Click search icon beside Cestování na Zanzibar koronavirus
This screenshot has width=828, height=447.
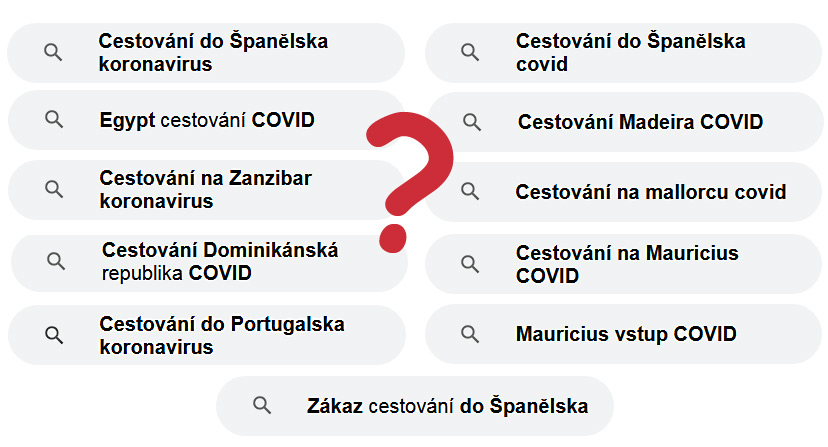(54, 188)
